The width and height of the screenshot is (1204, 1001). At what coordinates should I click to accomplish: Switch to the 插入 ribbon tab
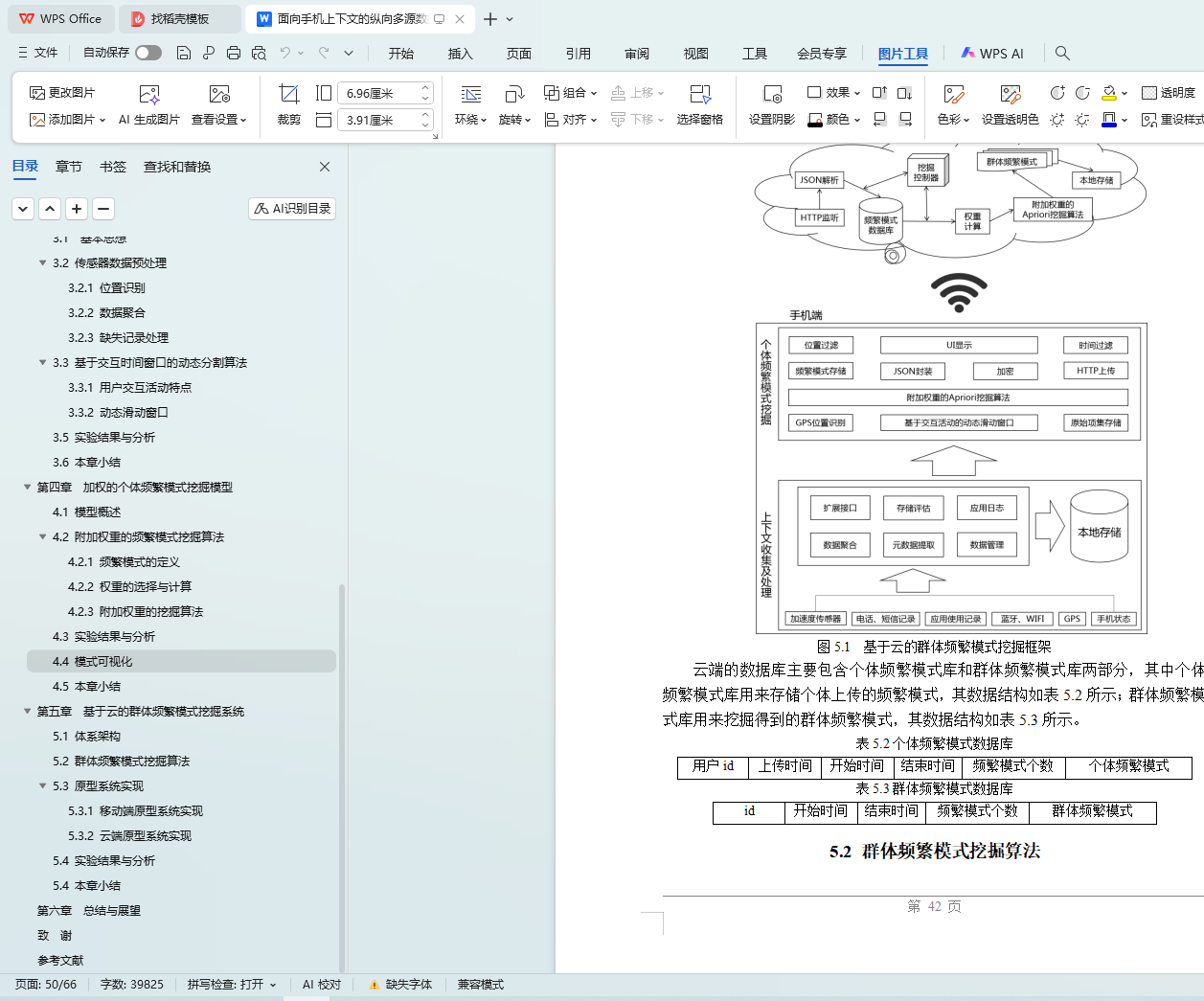460,54
